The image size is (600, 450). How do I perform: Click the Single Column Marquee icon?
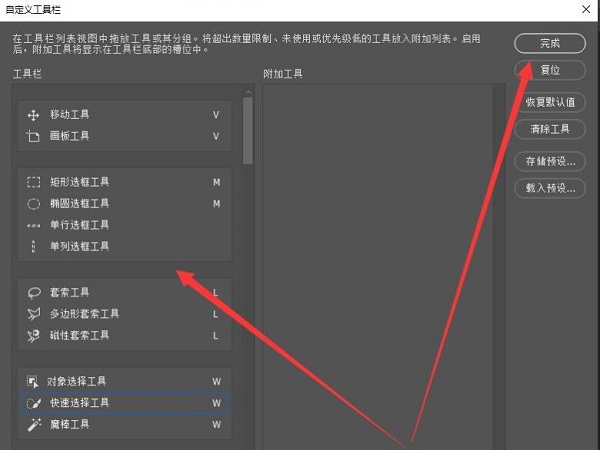(33, 247)
